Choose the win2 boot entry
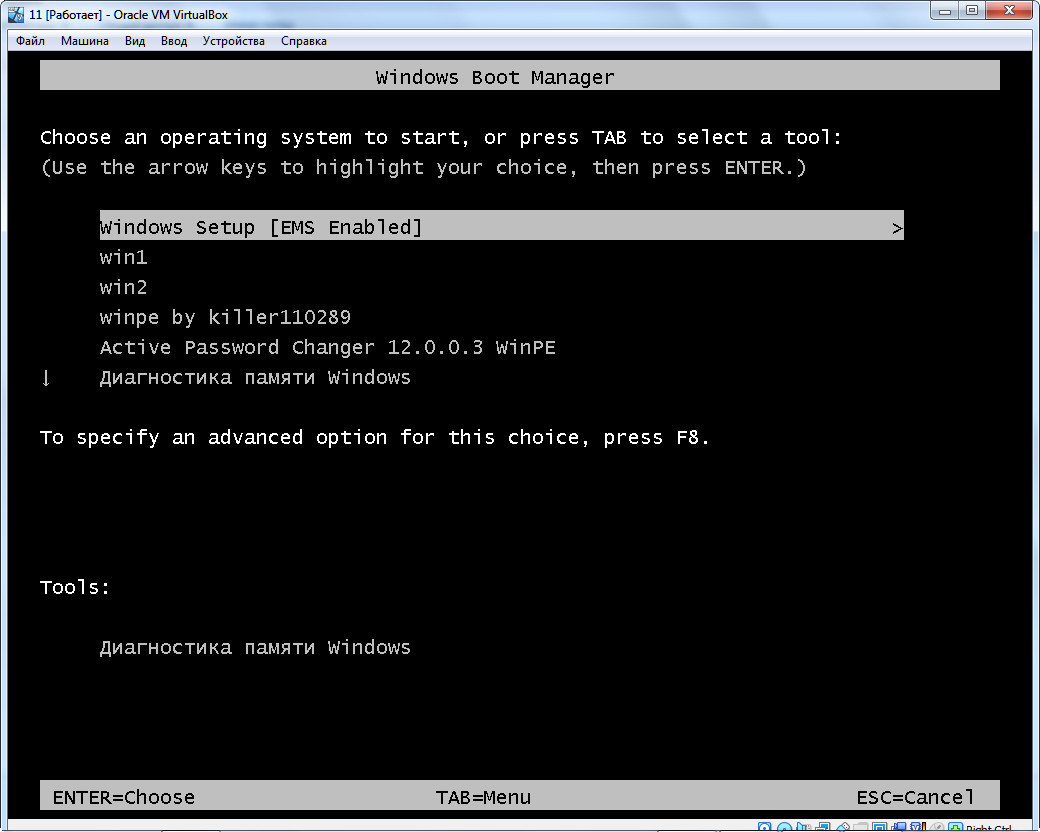Viewport: 1040px width, 832px height. [123, 287]
